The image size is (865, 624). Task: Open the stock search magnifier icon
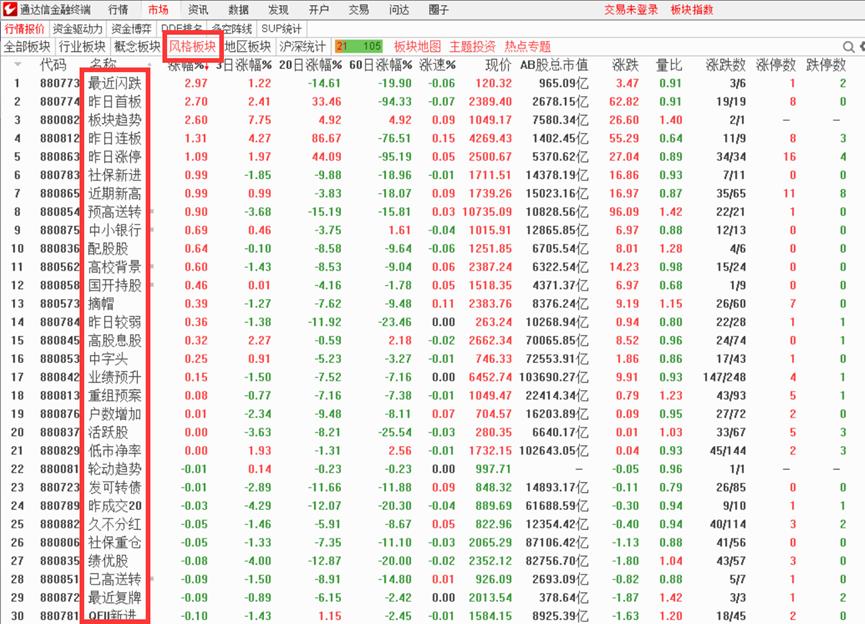(848, 47)
